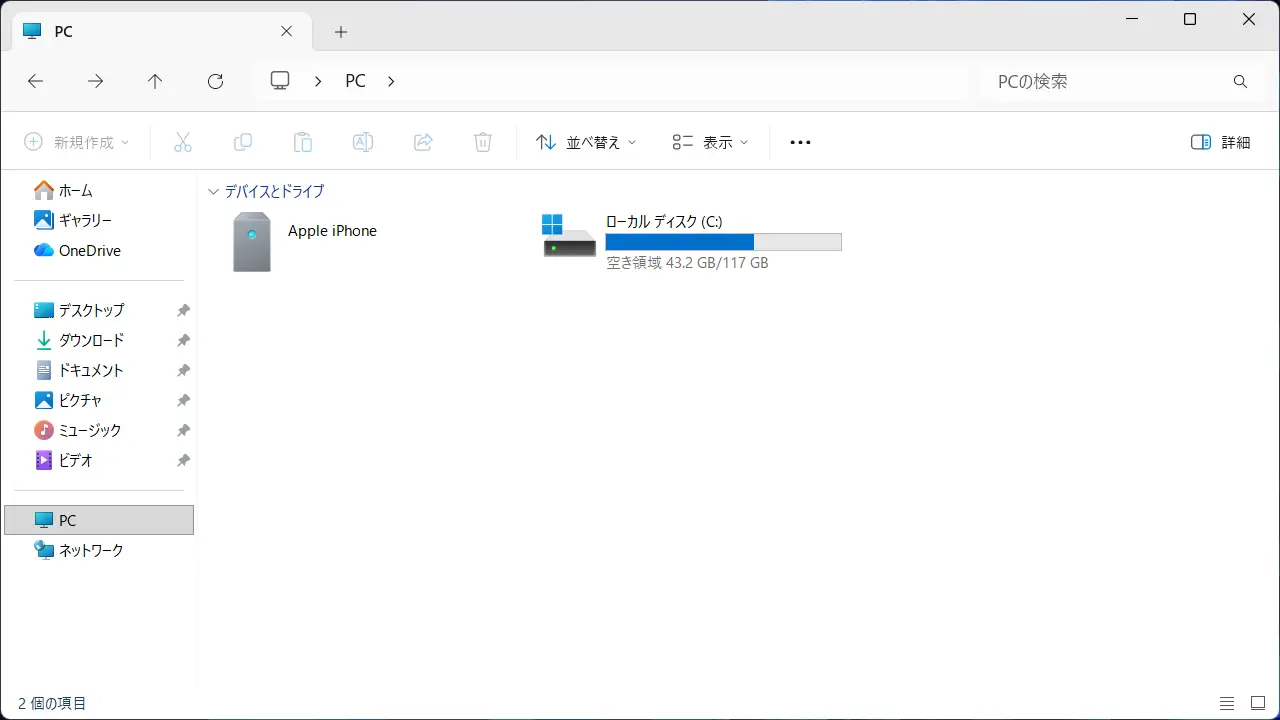Click the Delete trash can icon
Screen dimensions: 1280x720
(x=483, y=142)
